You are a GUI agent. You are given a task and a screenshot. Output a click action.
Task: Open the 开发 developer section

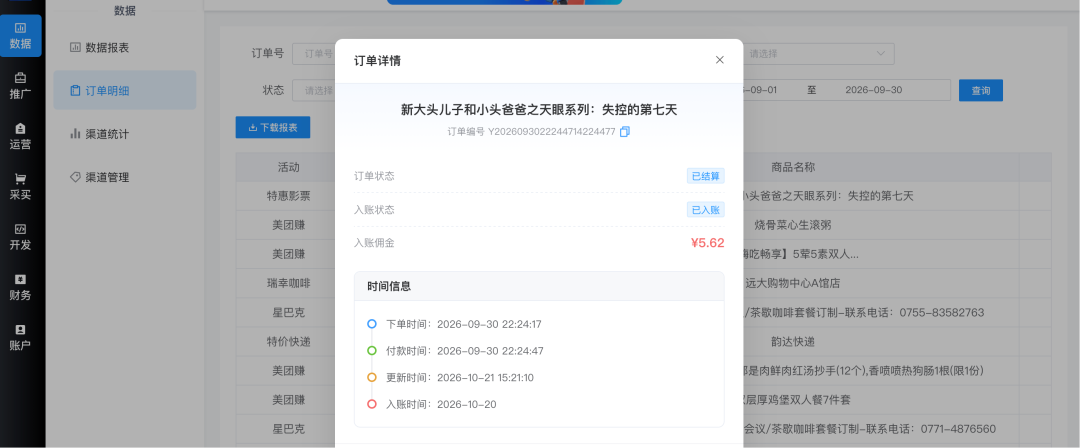coord(20,236)
